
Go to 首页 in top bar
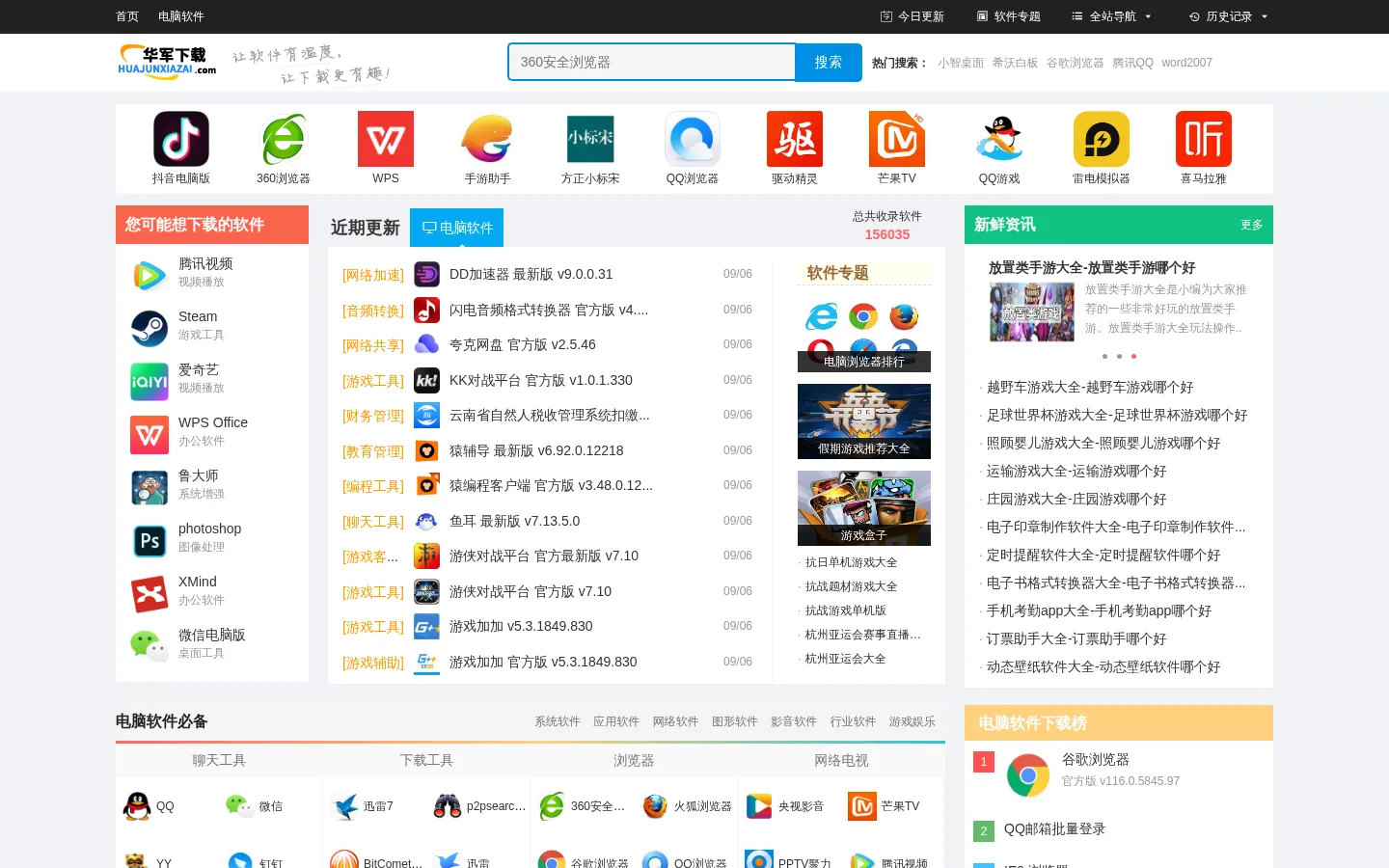click(x=127, y=16)
